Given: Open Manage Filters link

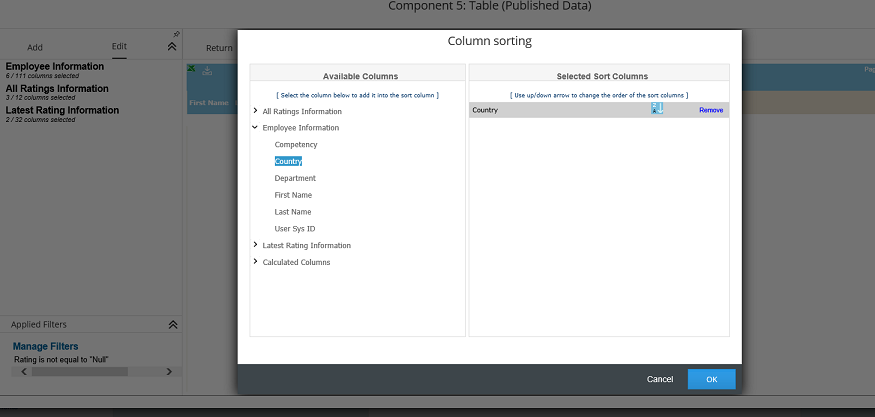Looking at the screenshot, I should [46, 346].
